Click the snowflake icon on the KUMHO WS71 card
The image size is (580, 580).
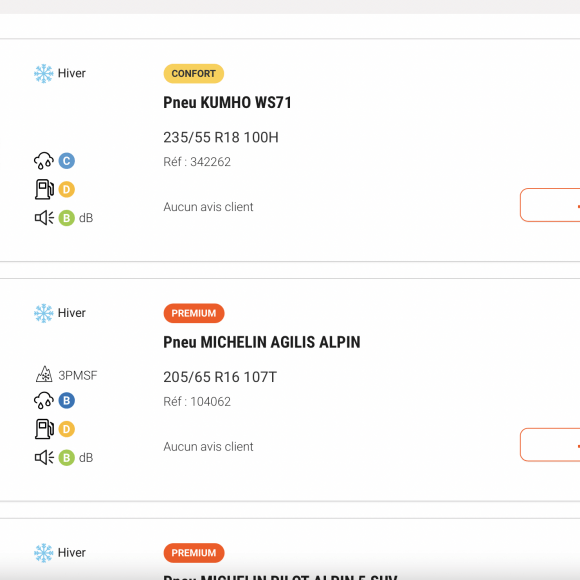(x=44, y=73)
